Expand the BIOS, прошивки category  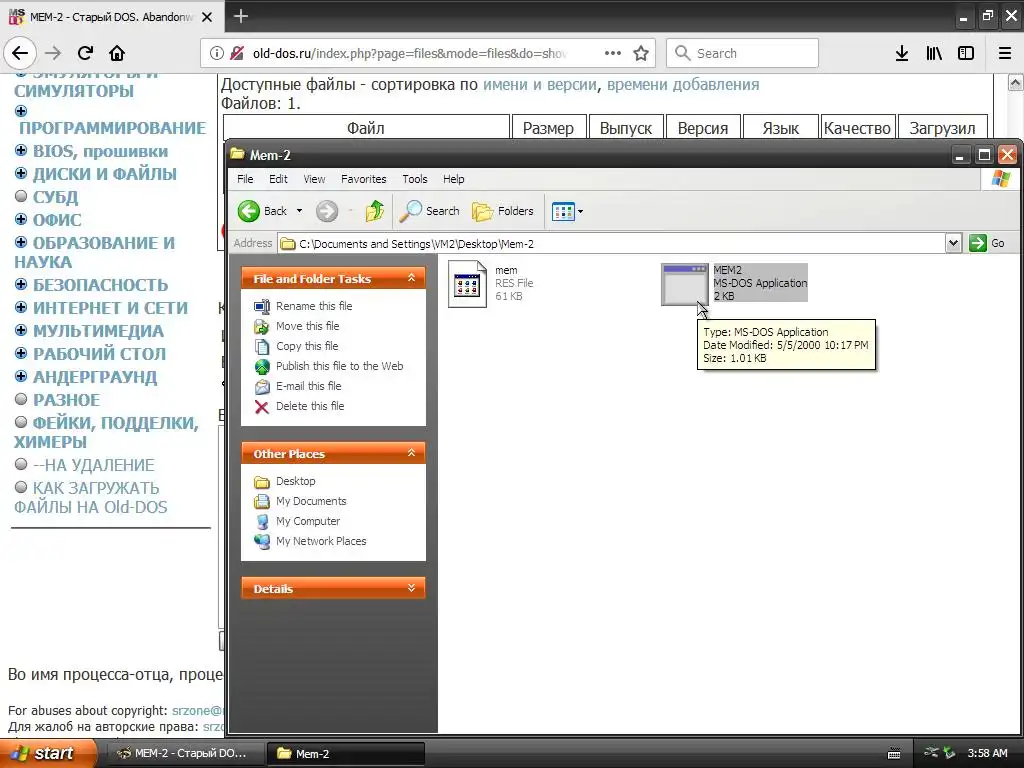click(x=21, y=151)
